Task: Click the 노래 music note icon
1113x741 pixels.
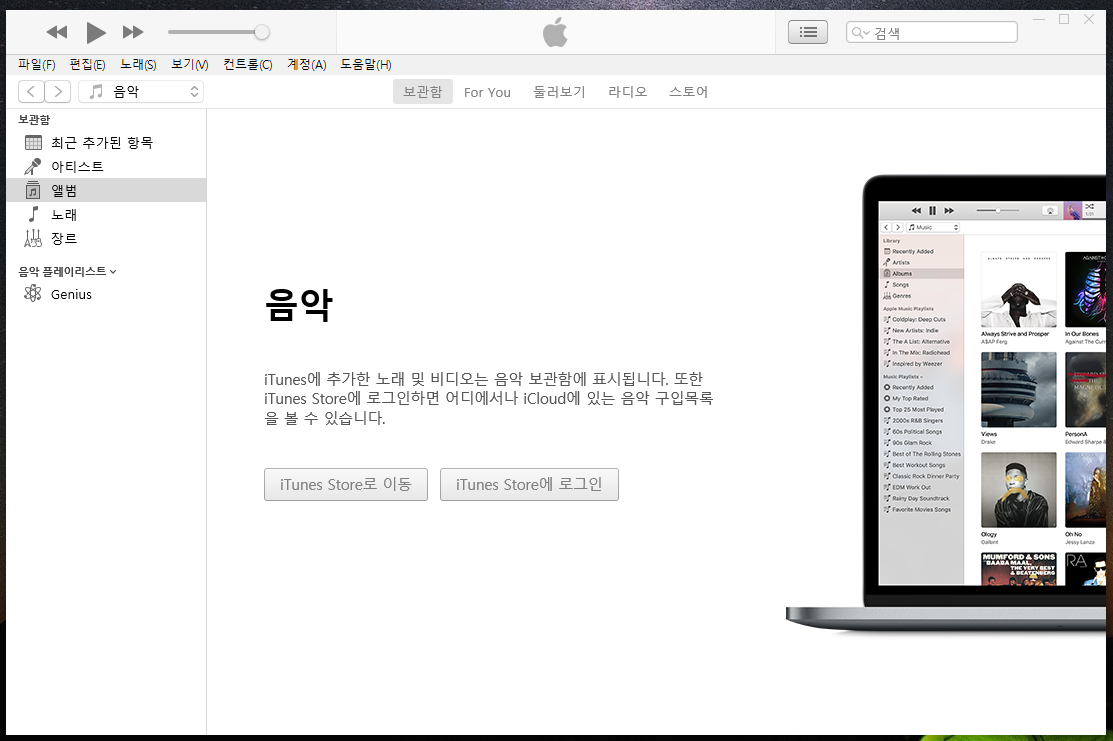Action: (33, 214)
